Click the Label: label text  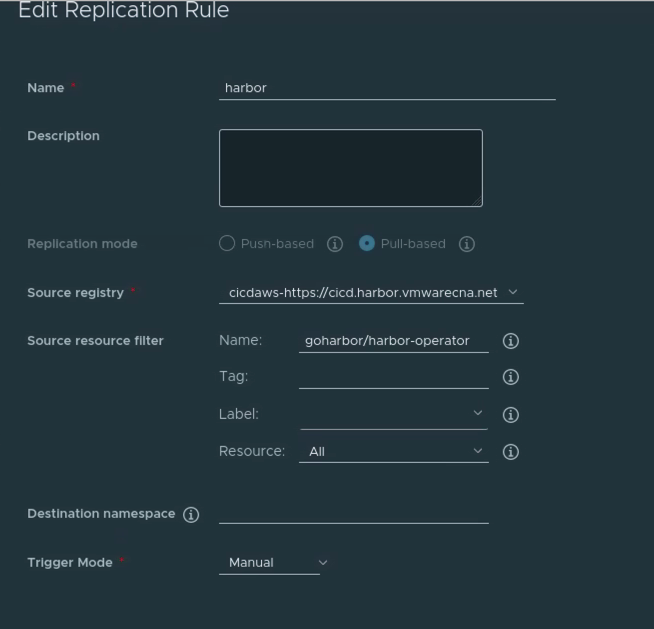click(239, 414)
